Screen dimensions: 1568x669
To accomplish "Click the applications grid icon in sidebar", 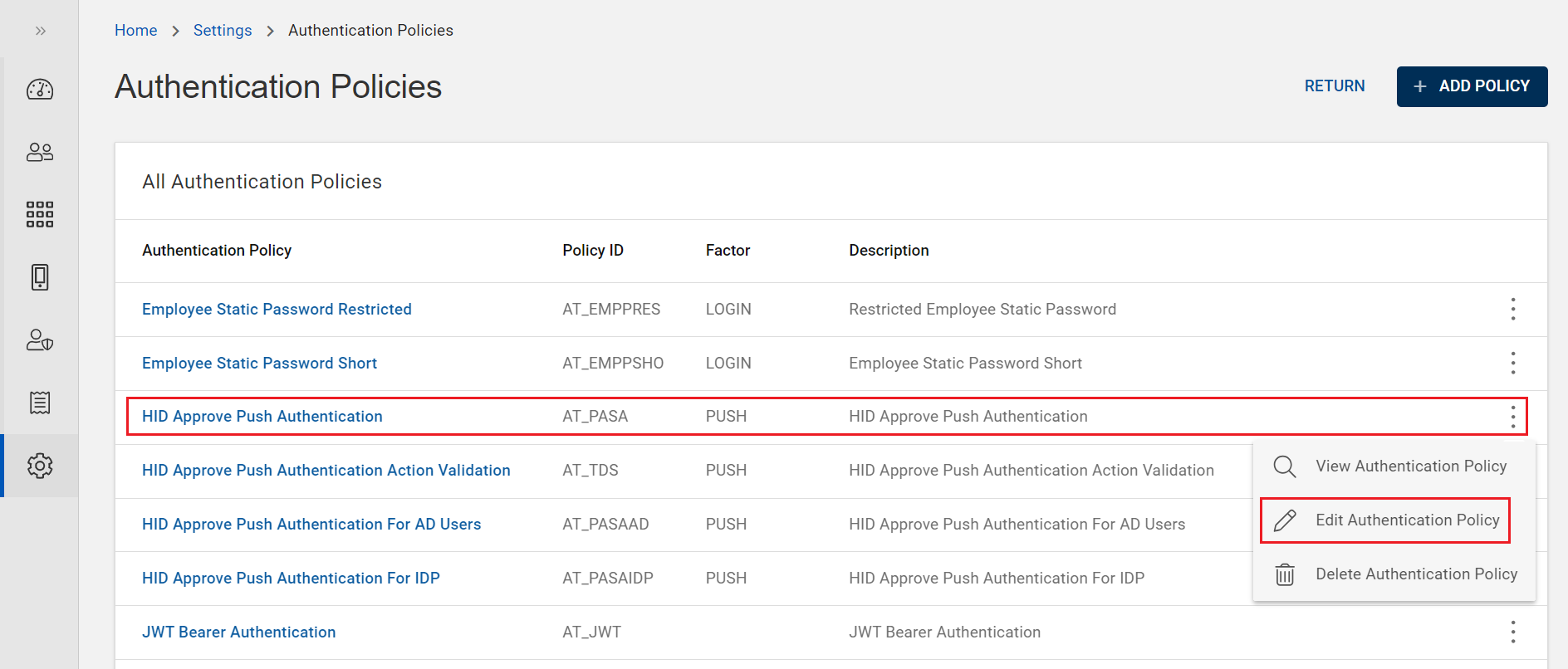I will (x=40, y=214).
